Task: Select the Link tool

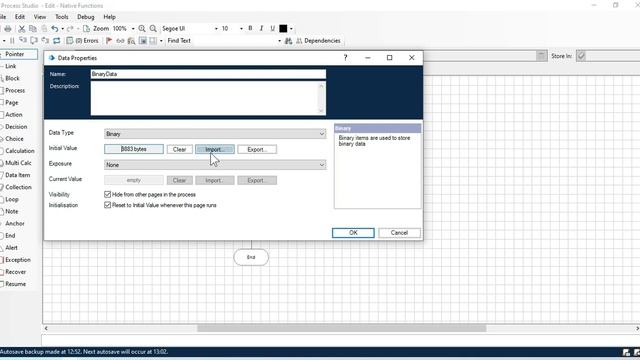Action: 11,66
